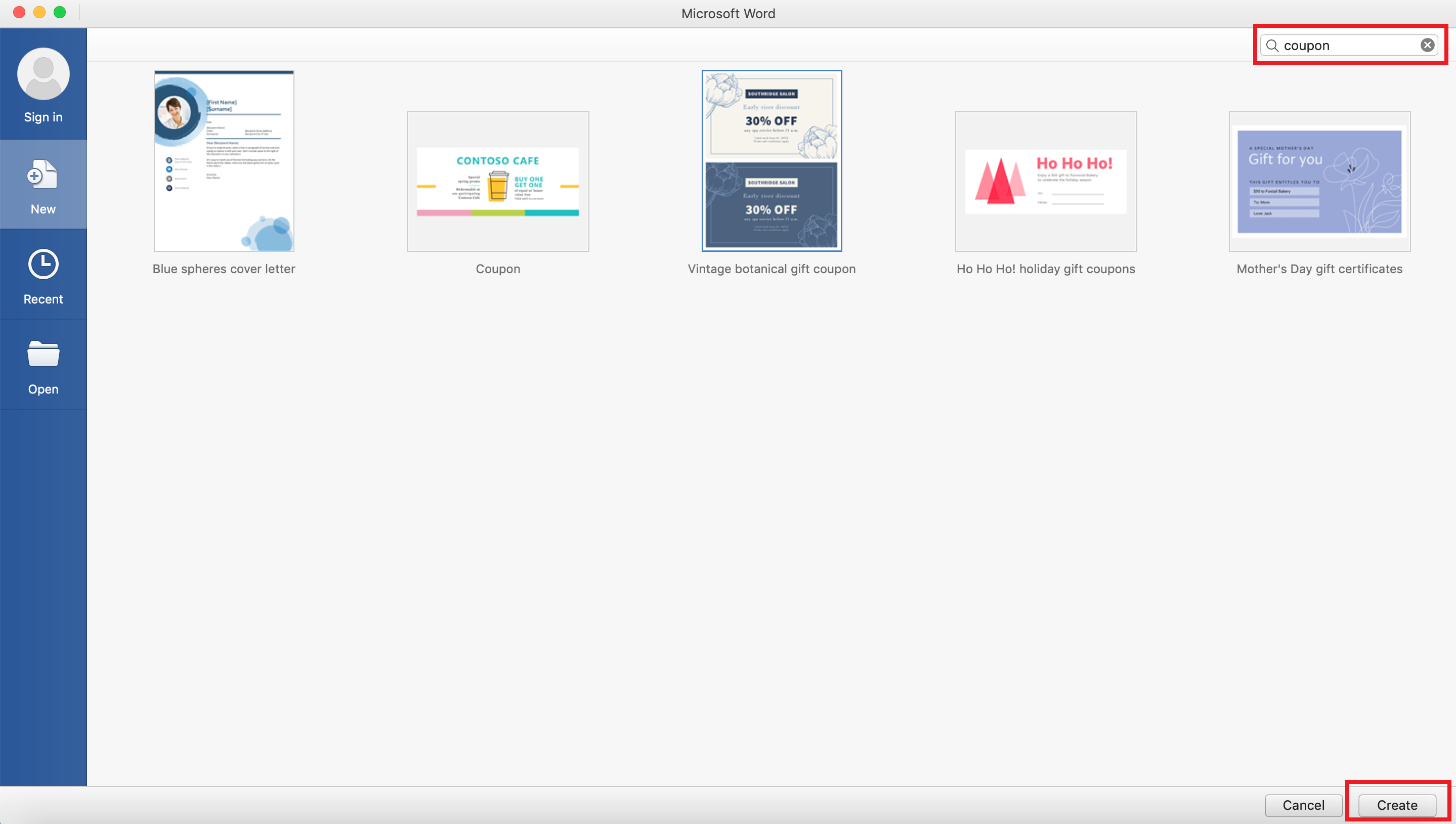The image size is (1456, 824).
Task: Select the Blue spheres cover letter template
Action: (224, 161)
